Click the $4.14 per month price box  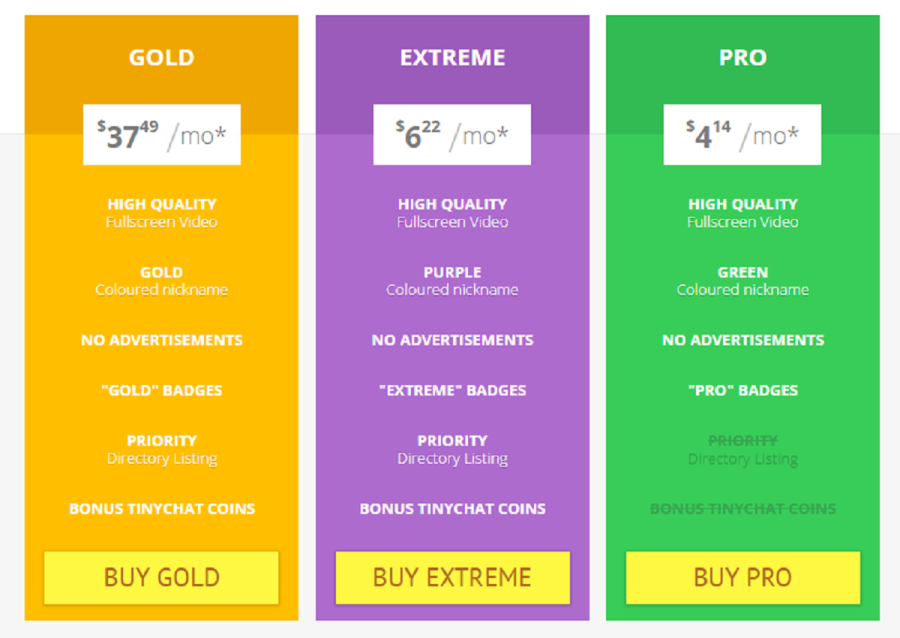click(x=742, y=134)
